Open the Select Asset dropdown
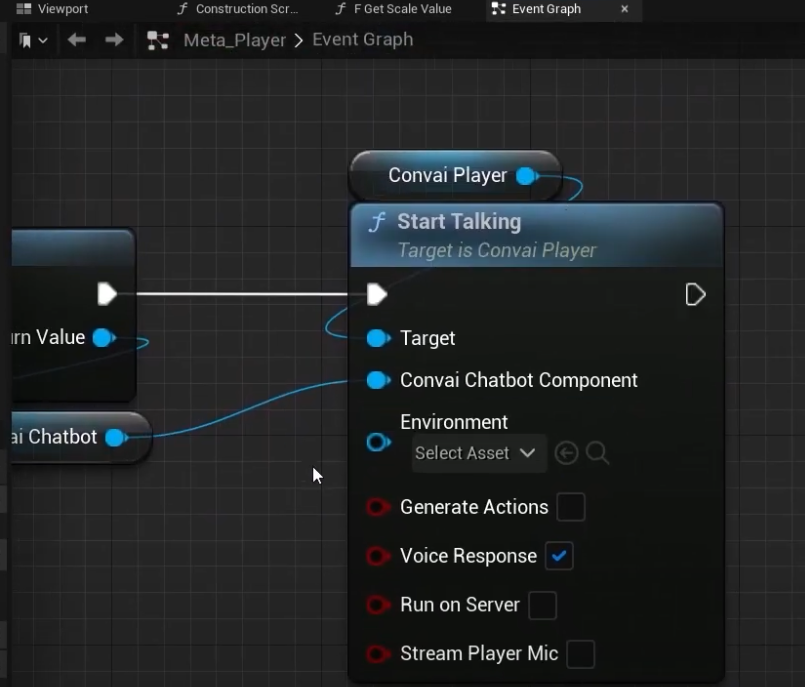This screenshot has width=805, height=687. coord(478,453)
